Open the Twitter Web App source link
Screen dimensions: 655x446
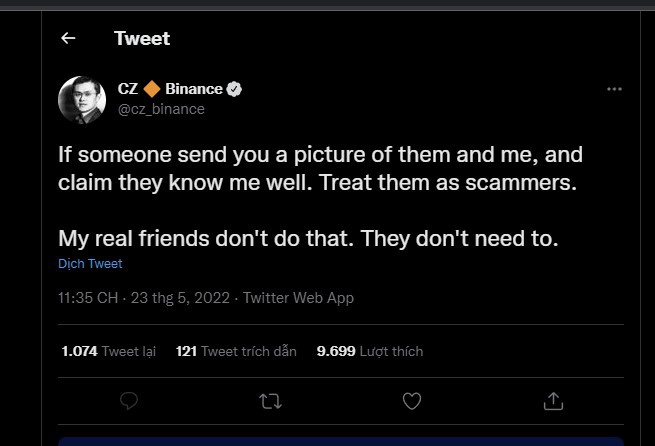(298, 298)
